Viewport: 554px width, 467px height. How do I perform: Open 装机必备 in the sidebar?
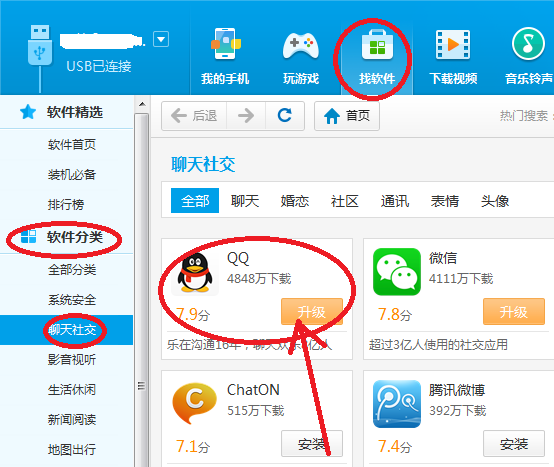(72, 175)
